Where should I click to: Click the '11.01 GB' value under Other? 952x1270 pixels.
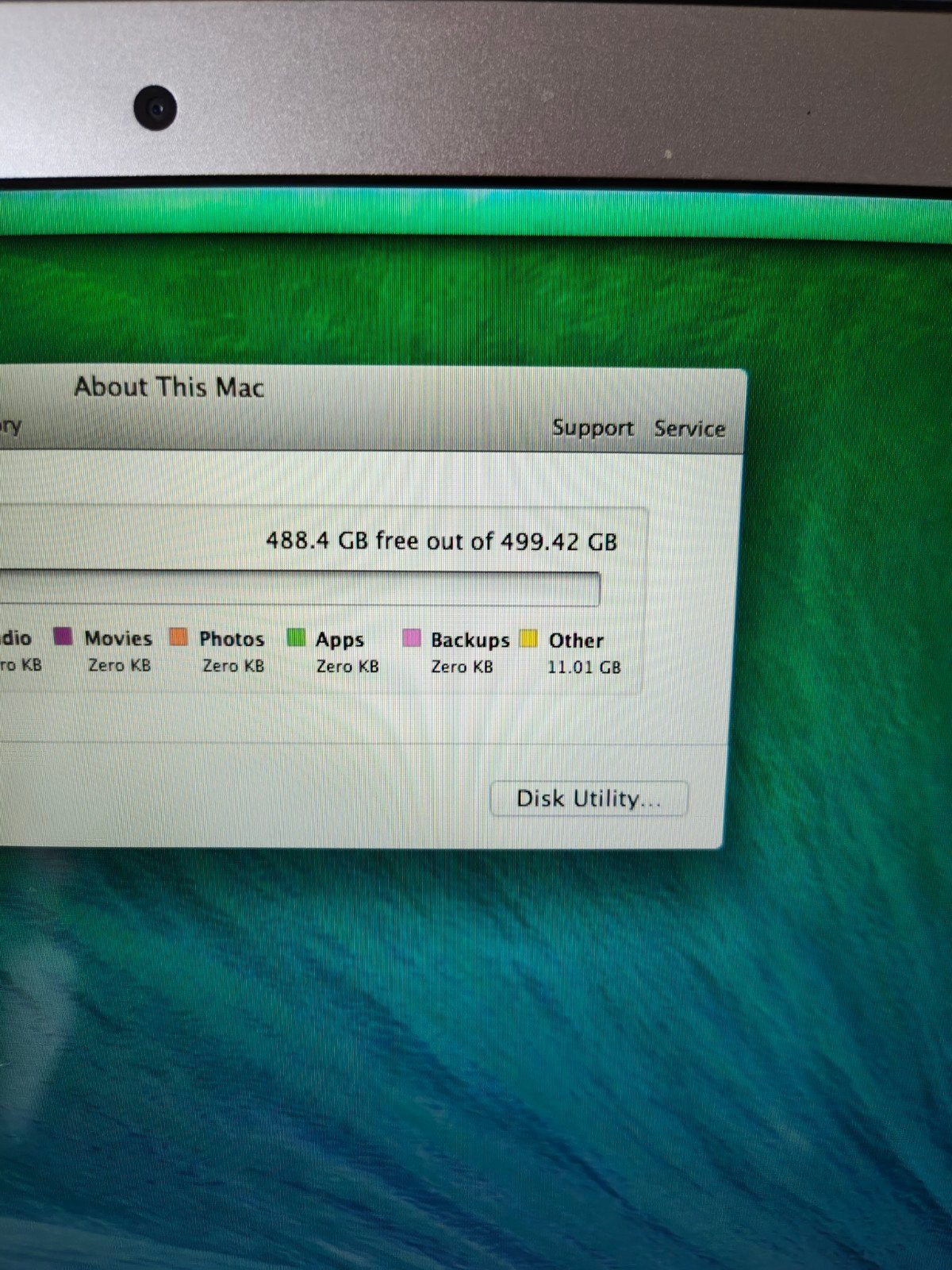[584, 668]
